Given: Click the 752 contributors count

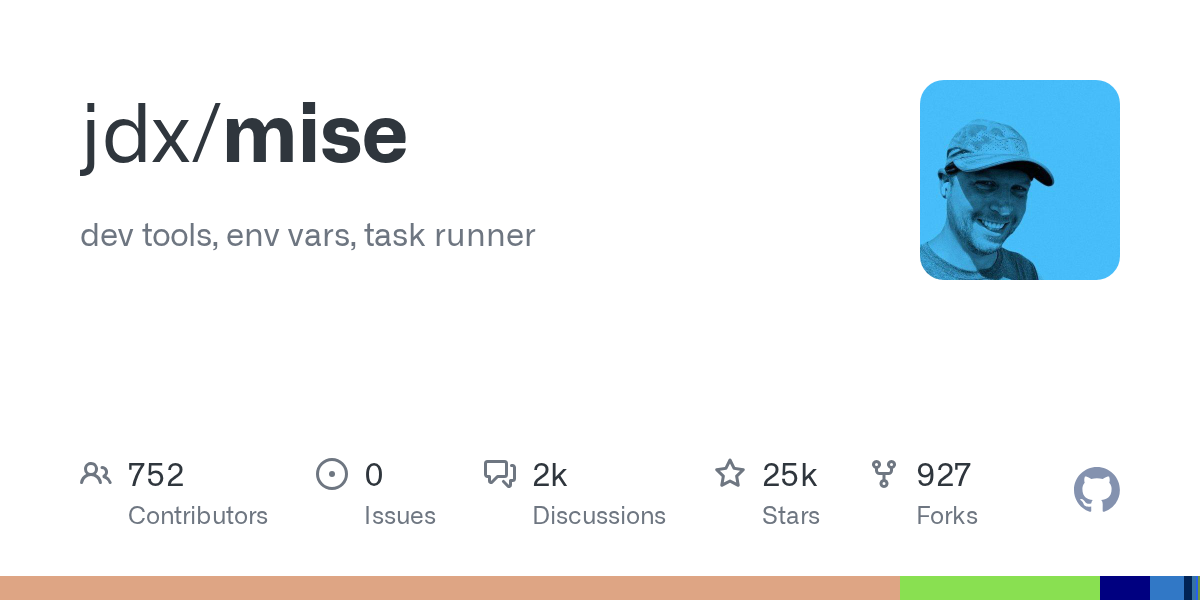Looking at the screenshot, I should click(156, 475).
